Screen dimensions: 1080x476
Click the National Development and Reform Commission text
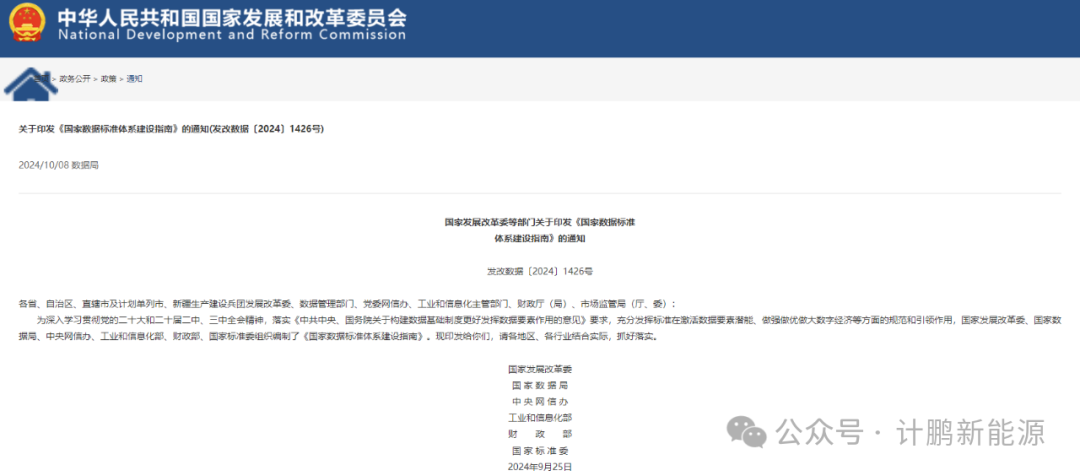pyautogui.click(x=232, y=35)
